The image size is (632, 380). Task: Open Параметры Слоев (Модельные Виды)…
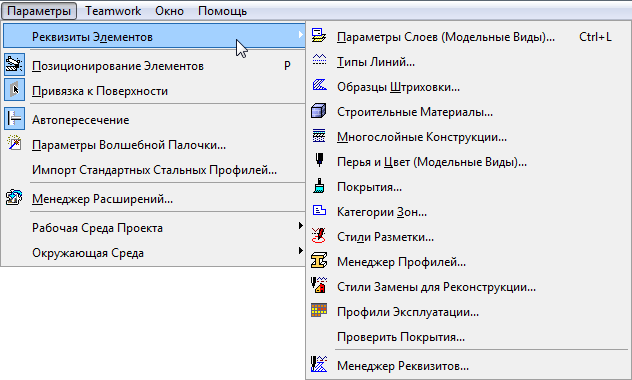click(446, 37)
